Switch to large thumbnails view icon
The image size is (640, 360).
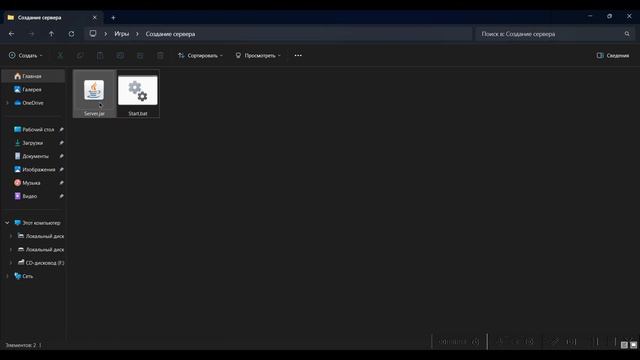pyautogui.click(x=633, y=345)
